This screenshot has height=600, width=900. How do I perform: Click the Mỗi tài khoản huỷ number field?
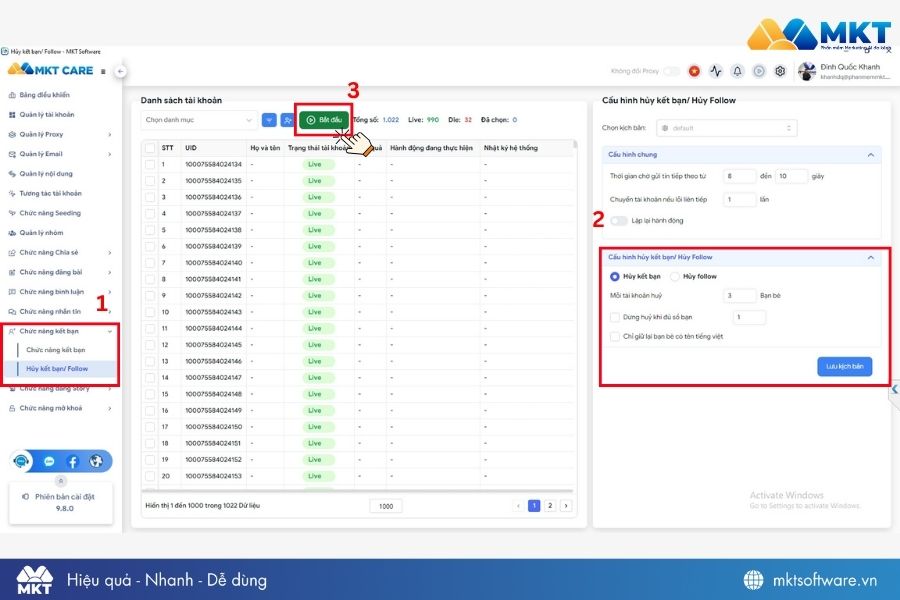[x=739, y=296]
